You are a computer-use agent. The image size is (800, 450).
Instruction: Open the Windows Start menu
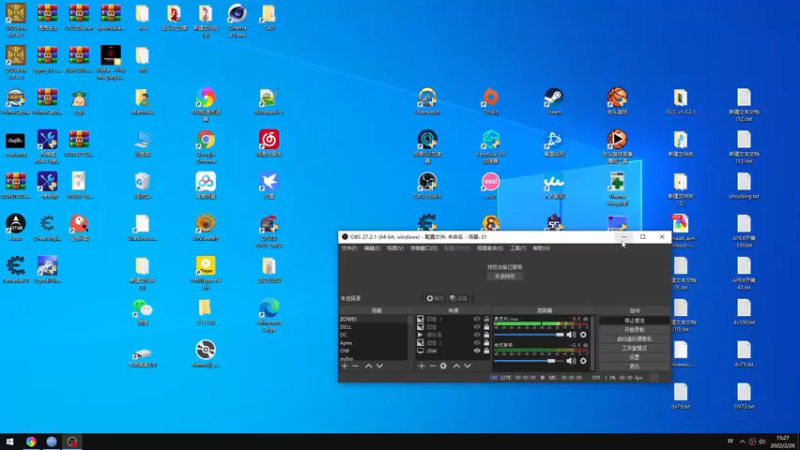point(10,441)
